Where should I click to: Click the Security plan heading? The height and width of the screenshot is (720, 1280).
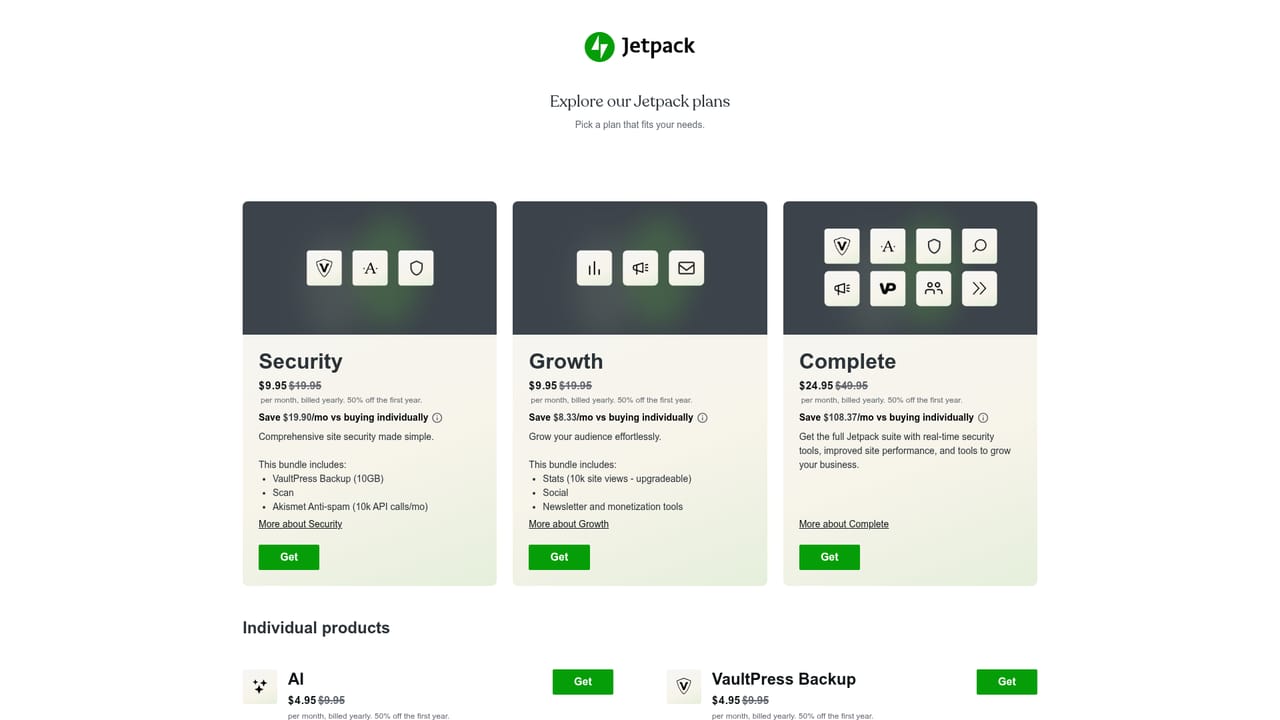[301, 361]
